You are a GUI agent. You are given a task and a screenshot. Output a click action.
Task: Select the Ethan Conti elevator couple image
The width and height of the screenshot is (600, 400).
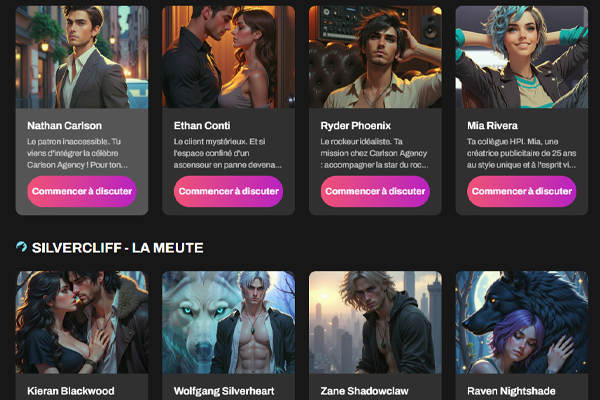pos(228,57)
